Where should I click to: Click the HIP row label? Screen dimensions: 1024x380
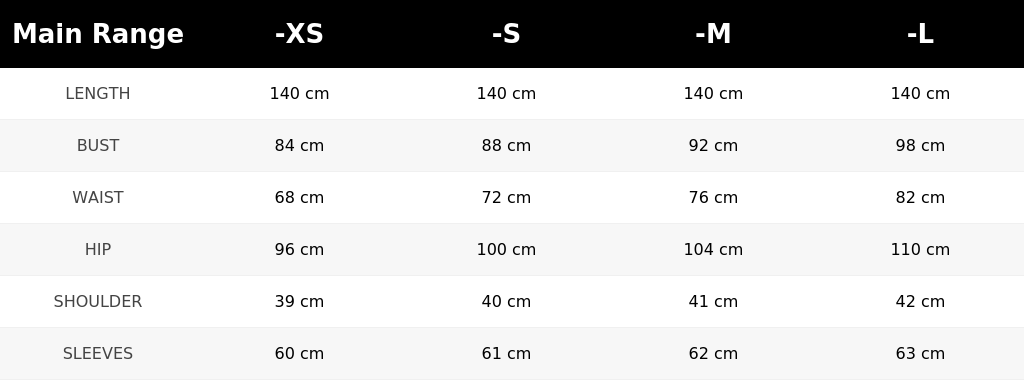98,249
